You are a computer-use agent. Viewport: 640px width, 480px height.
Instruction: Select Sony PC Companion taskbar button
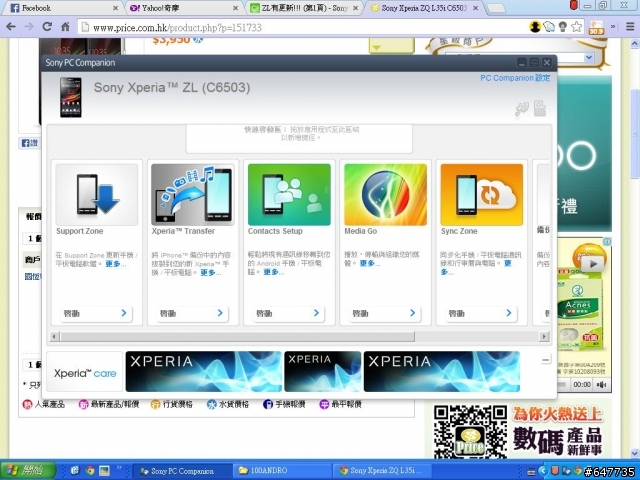(182, 471)
